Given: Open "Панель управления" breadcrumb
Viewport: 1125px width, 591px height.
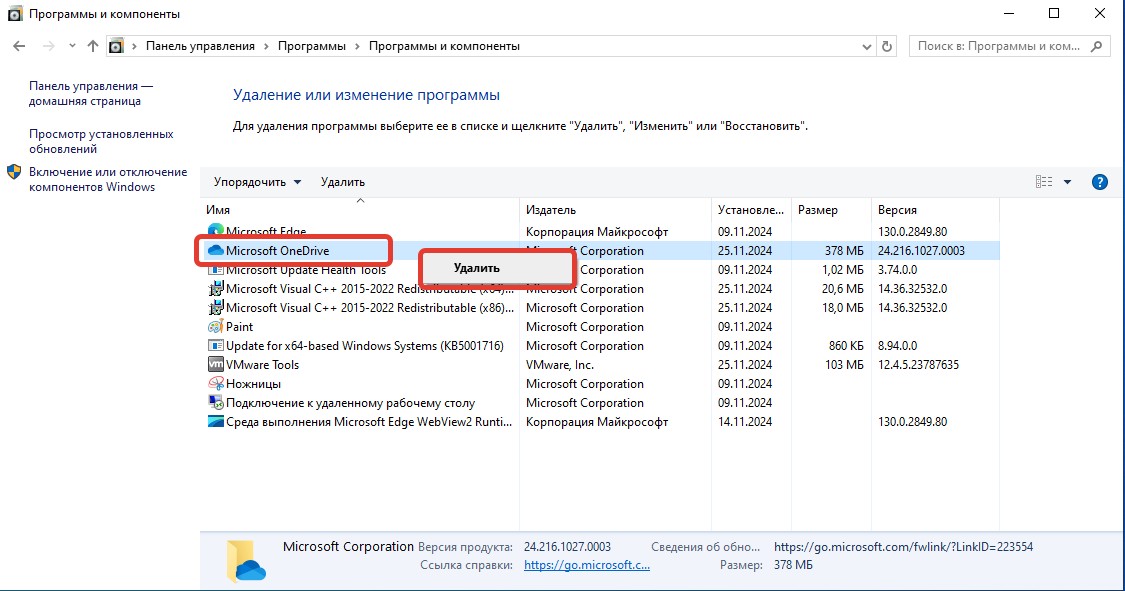Looking at the screenshot, I should click(x=200, y=46).
